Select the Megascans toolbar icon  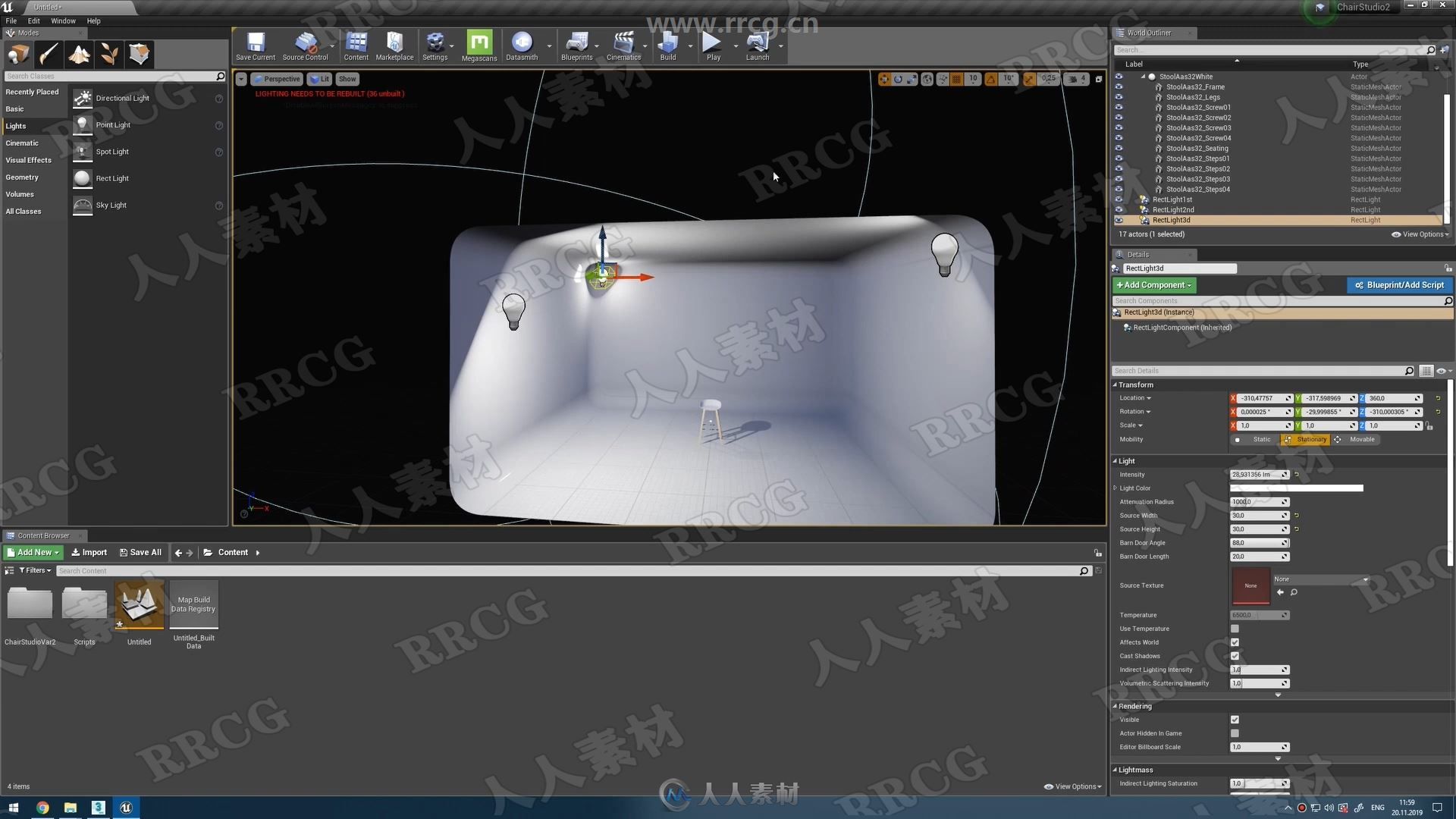click(479, 44)
